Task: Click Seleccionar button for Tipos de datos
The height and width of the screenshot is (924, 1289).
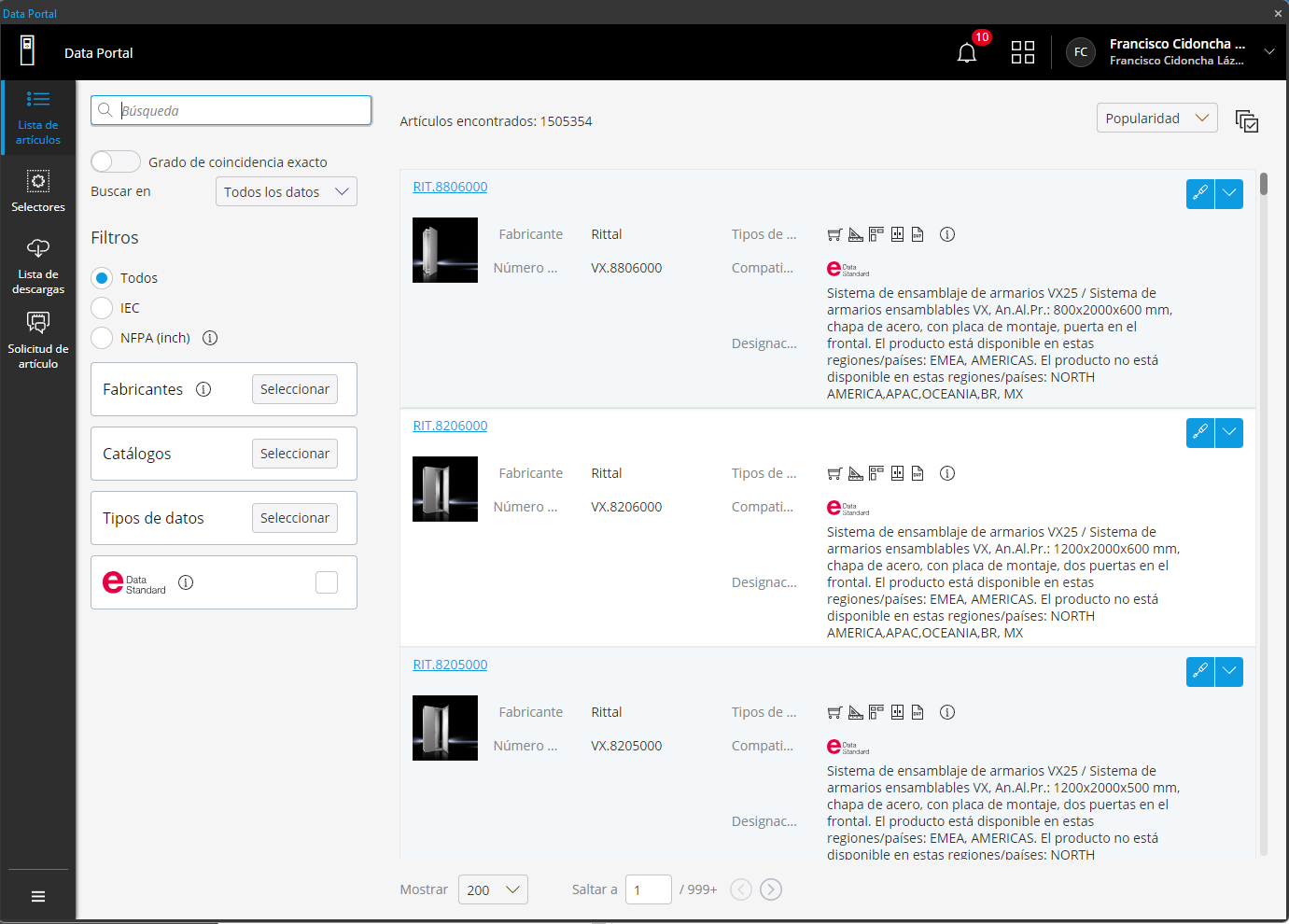Action: [295, 518]
